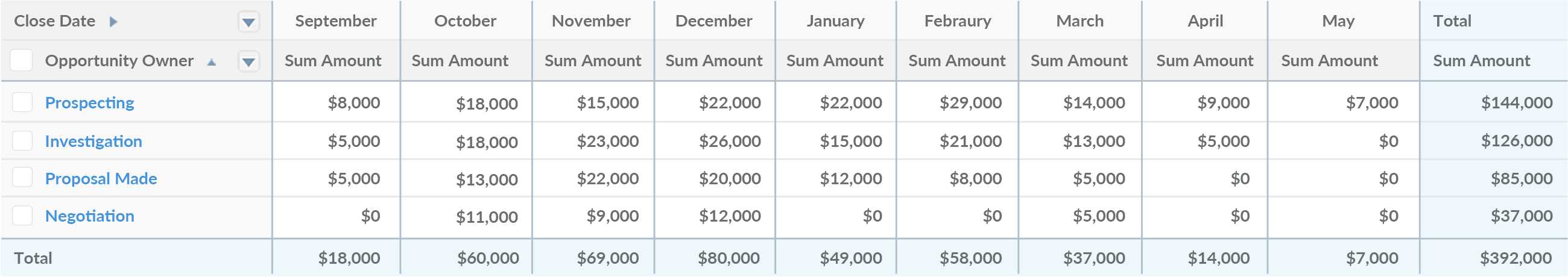1568x277 pixels.
Task: Click the Proposal Made link
Action: (x=101, y=179)
